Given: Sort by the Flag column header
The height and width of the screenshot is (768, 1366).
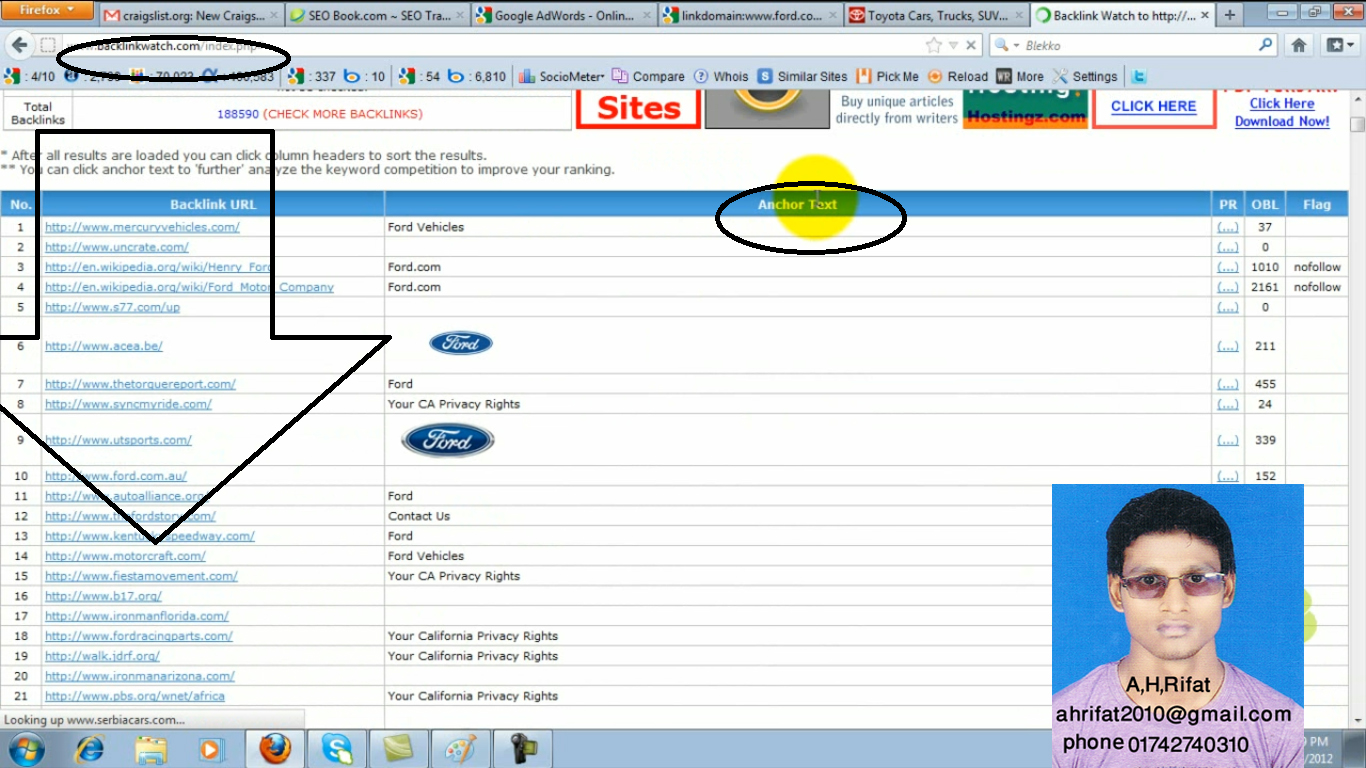Looking at the screenshot, I should click(1317, 204).
